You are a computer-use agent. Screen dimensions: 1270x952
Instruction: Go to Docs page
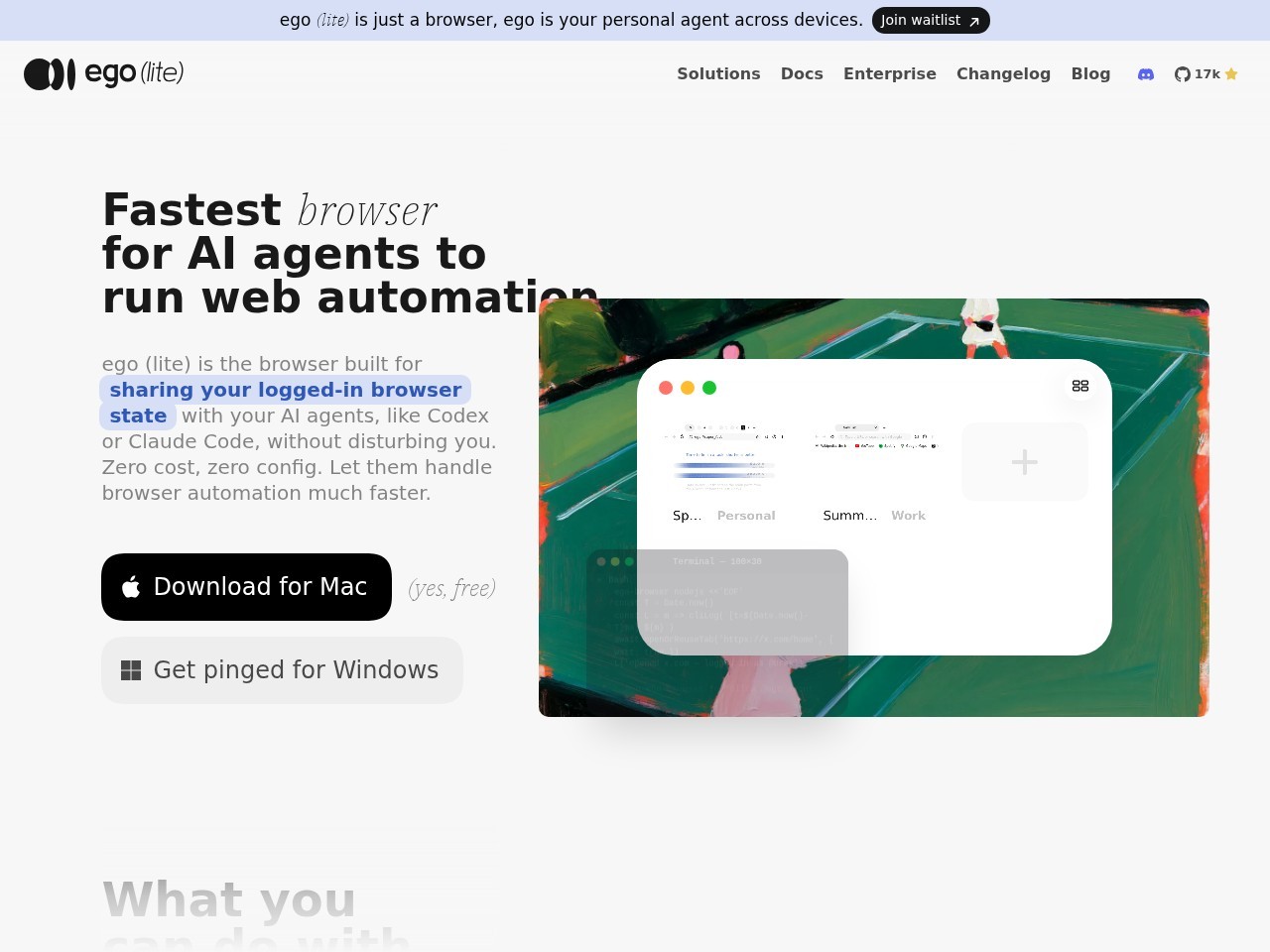coord(802,73)
